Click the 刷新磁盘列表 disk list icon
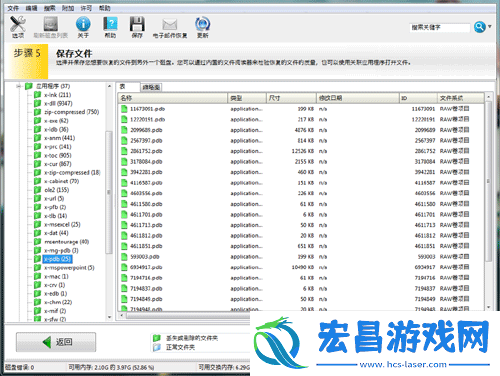This screenshot has height=376, width=500. [x=51, y=24]
